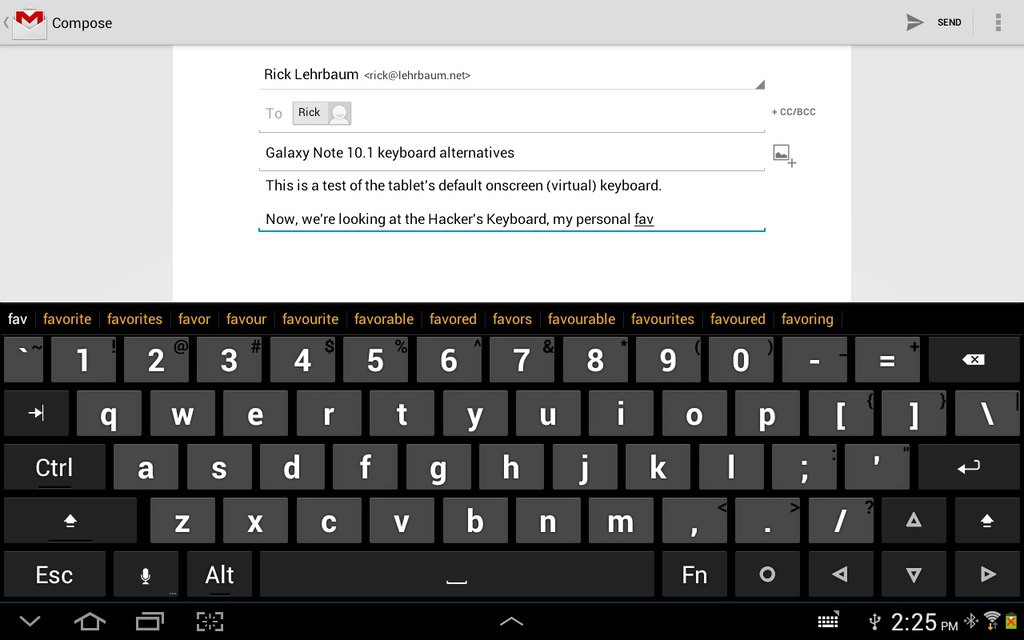
Task: Choose the suggestion "favorites"
Action: [135, 319]
